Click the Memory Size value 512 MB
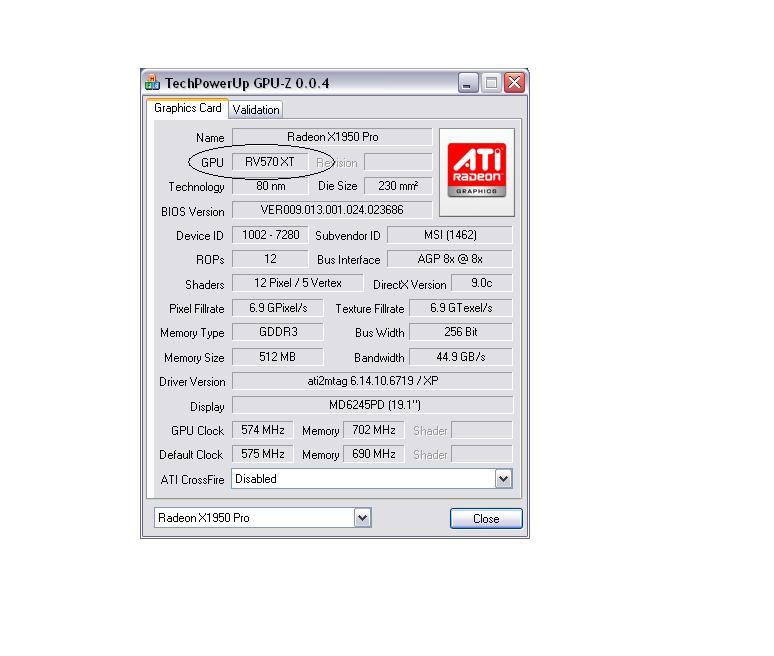 (x=278, y=356)
